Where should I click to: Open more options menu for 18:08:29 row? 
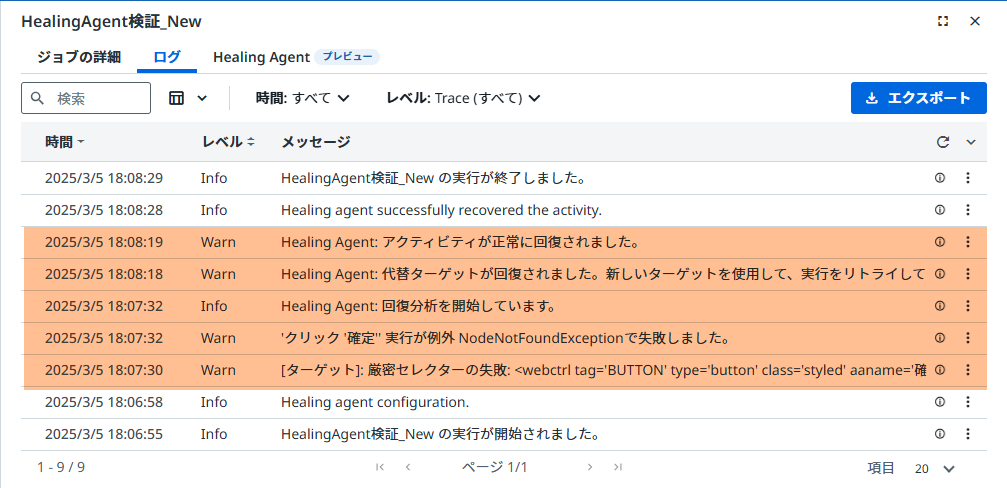coord(968,178)
